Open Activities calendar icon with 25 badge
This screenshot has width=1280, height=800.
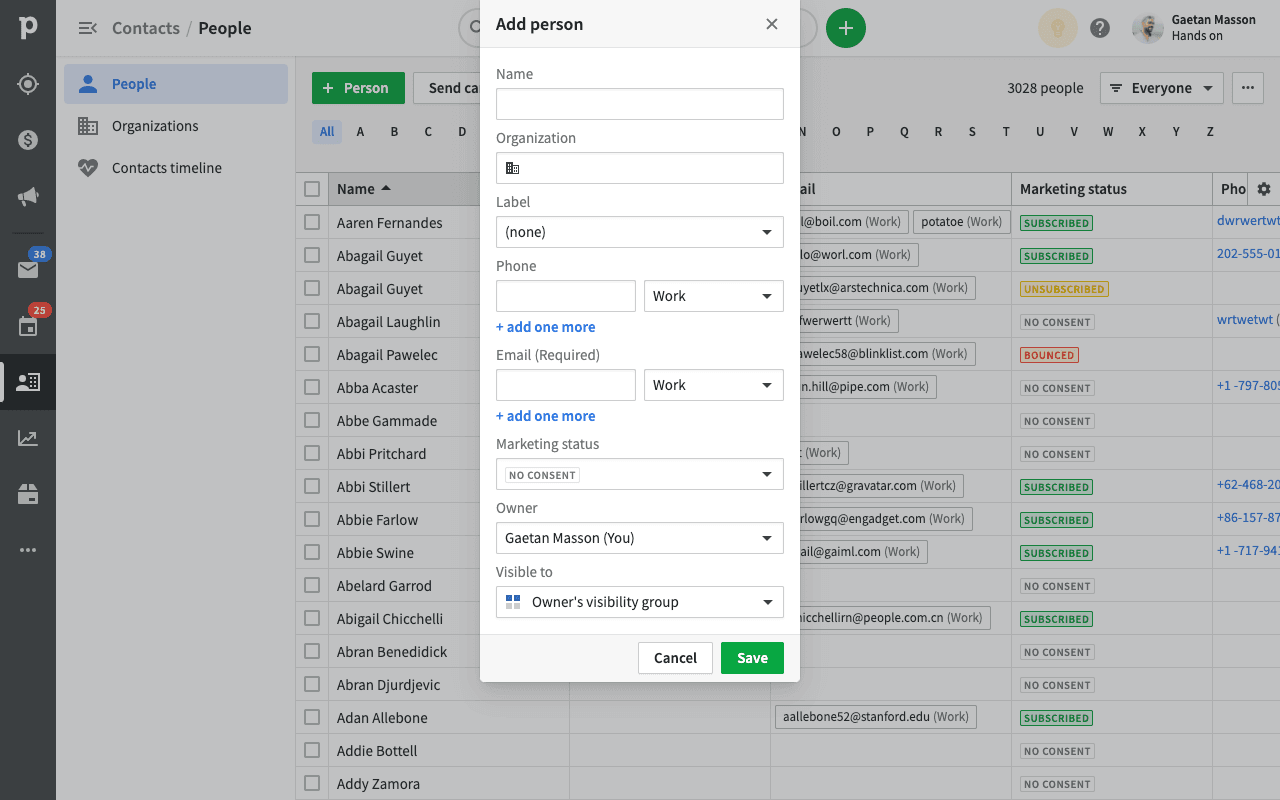tap(28, 326)
